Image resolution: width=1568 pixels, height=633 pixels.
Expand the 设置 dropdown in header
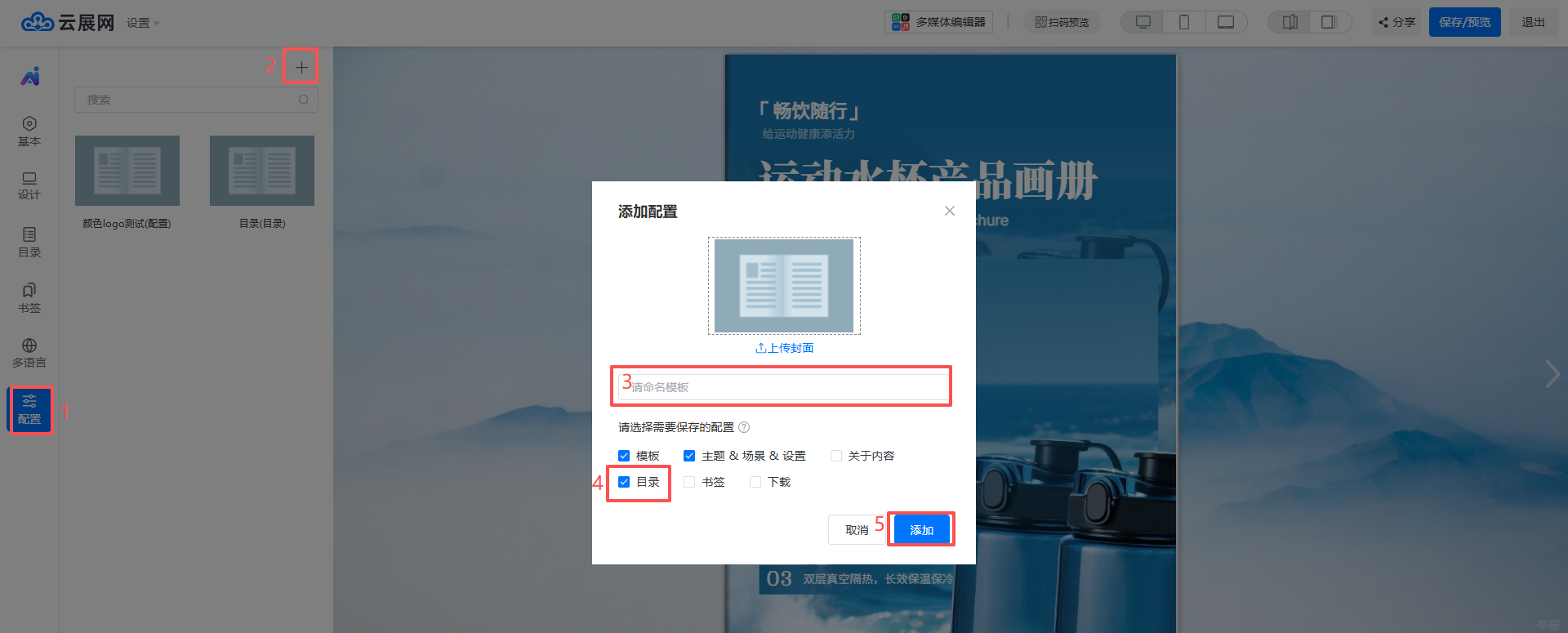pyautogui.click(x=143, y=23)
